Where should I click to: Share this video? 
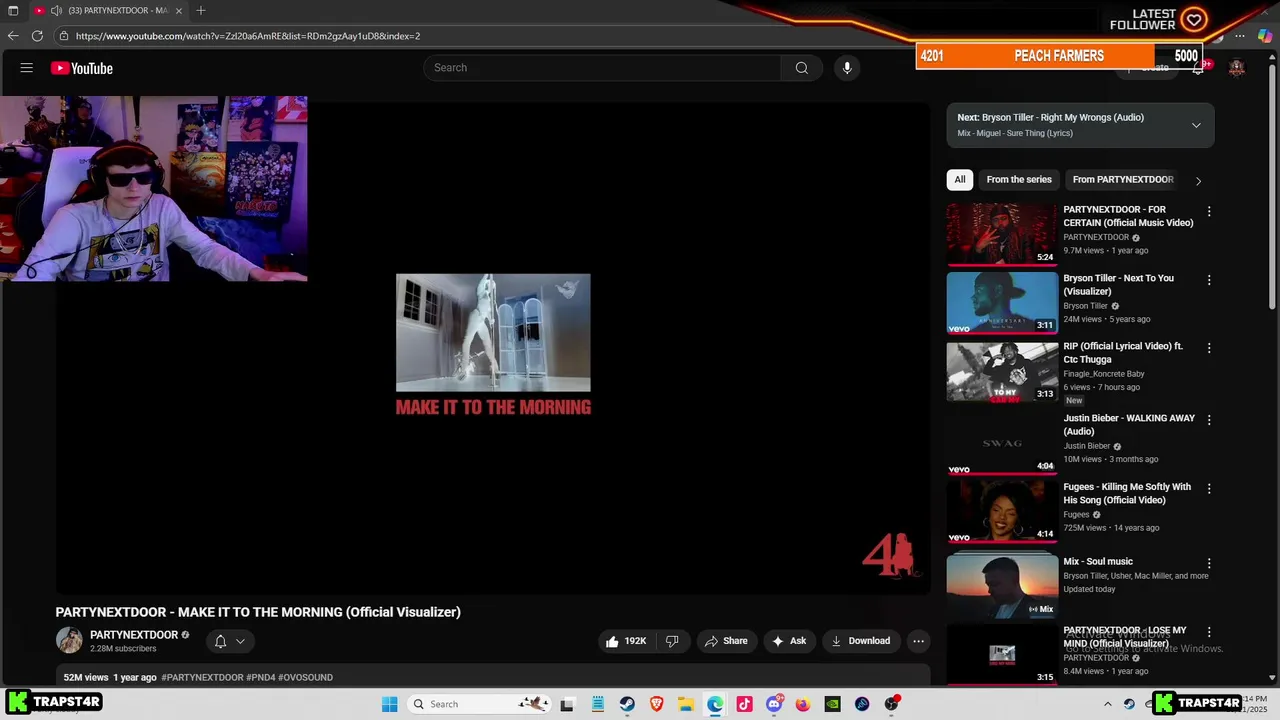pyautogui.click(x=726, y=641)
